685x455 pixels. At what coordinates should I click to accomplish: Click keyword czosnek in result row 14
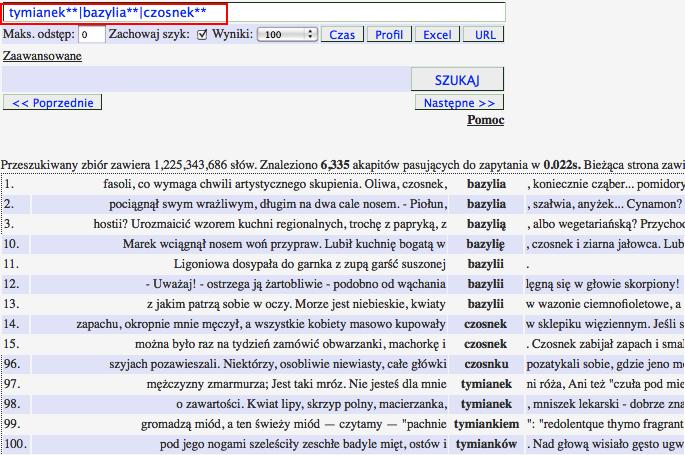[485, 324]
